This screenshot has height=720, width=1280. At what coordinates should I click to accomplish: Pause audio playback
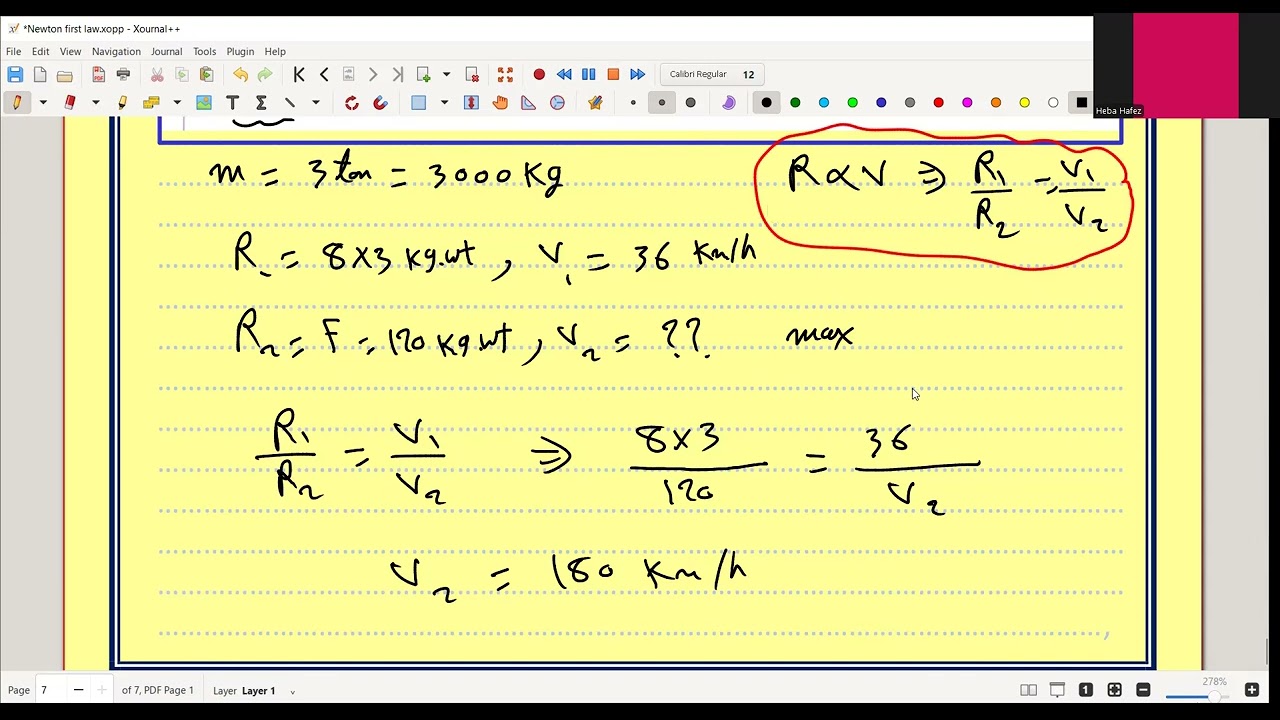[588, 74]
